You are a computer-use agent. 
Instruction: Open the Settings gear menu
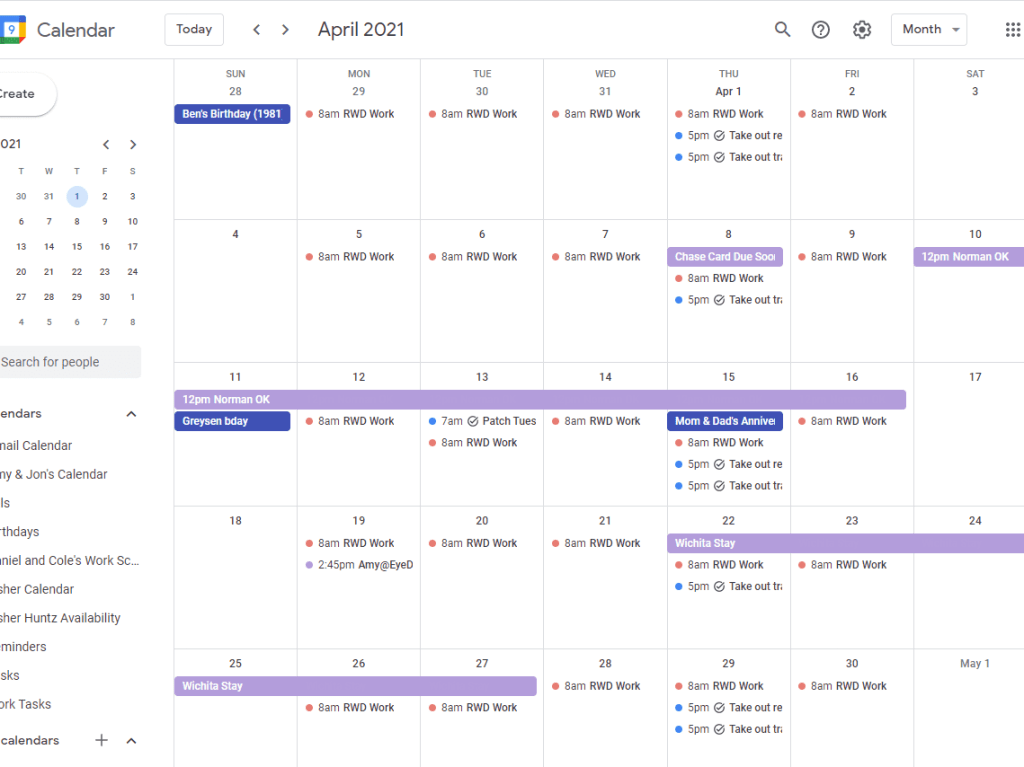(862, 30)
